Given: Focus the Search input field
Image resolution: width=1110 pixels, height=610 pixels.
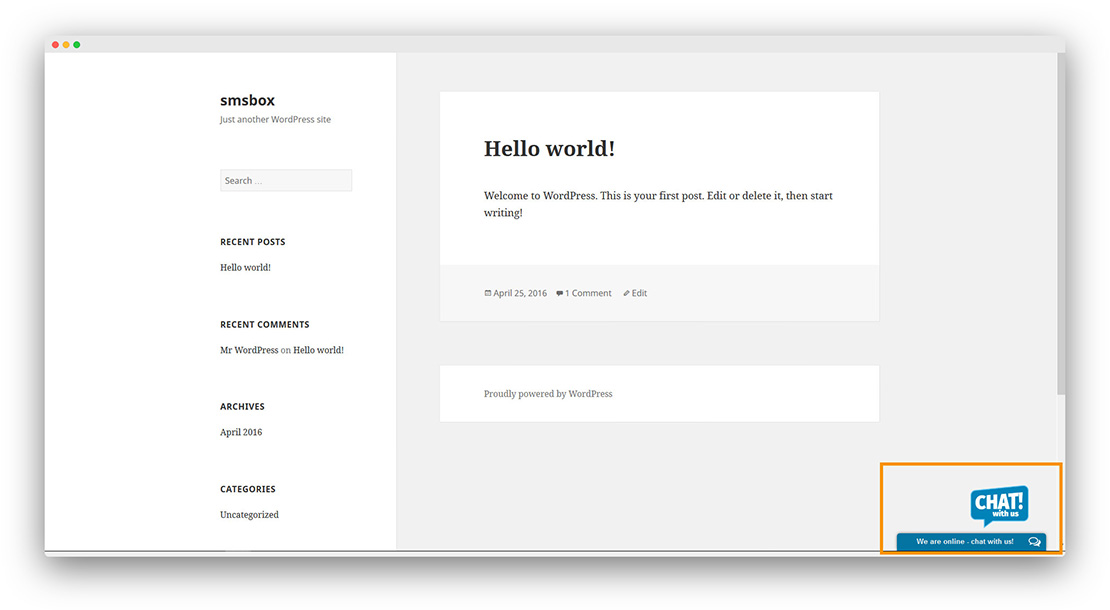Looking at the screenshot, I should click(x=286, y=180).
